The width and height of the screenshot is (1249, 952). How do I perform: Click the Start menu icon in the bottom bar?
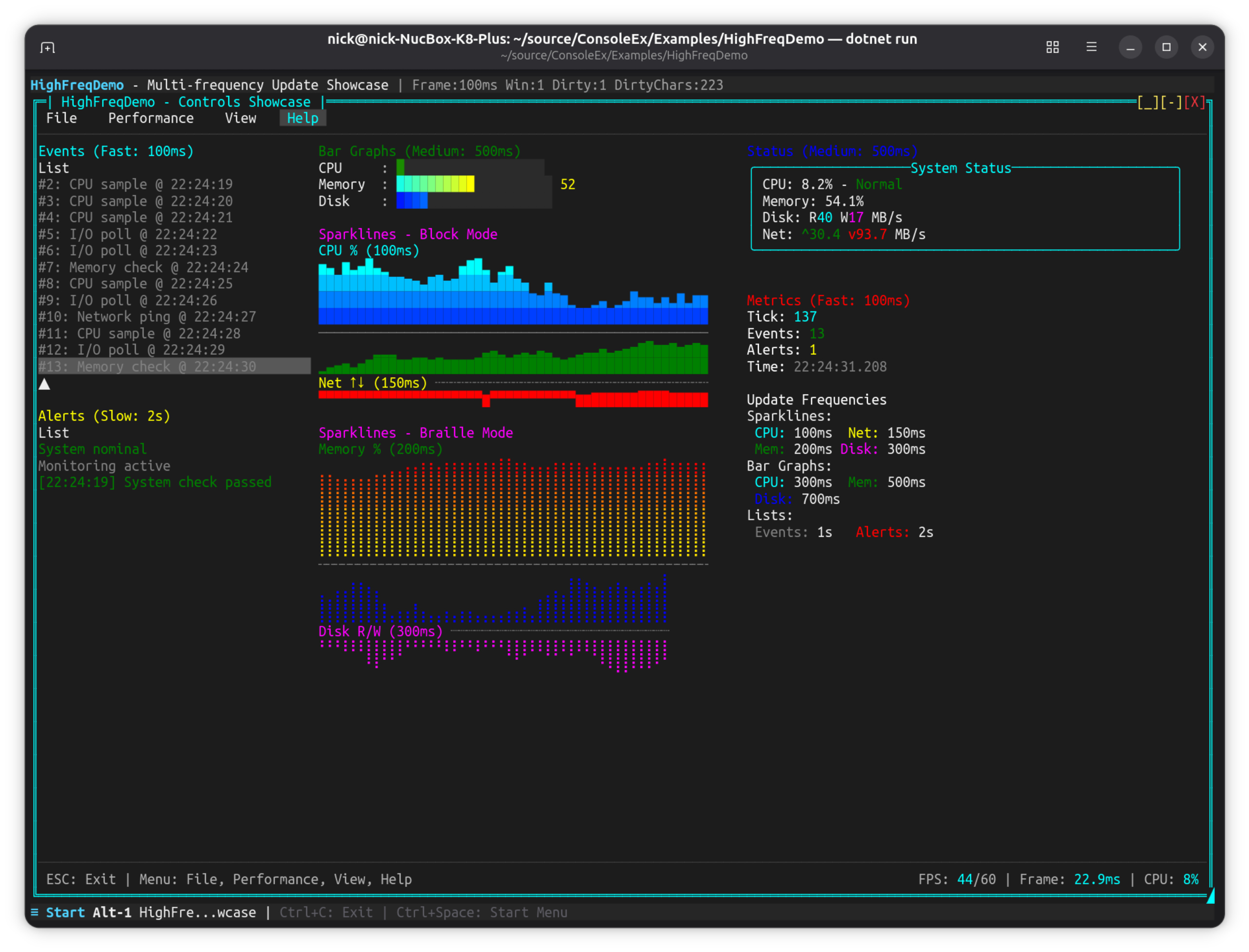[35, 912]
